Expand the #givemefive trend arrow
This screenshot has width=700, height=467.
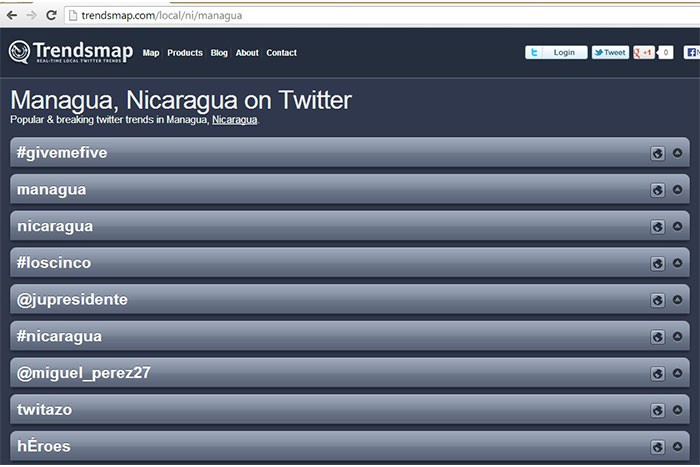click(677, 153)
